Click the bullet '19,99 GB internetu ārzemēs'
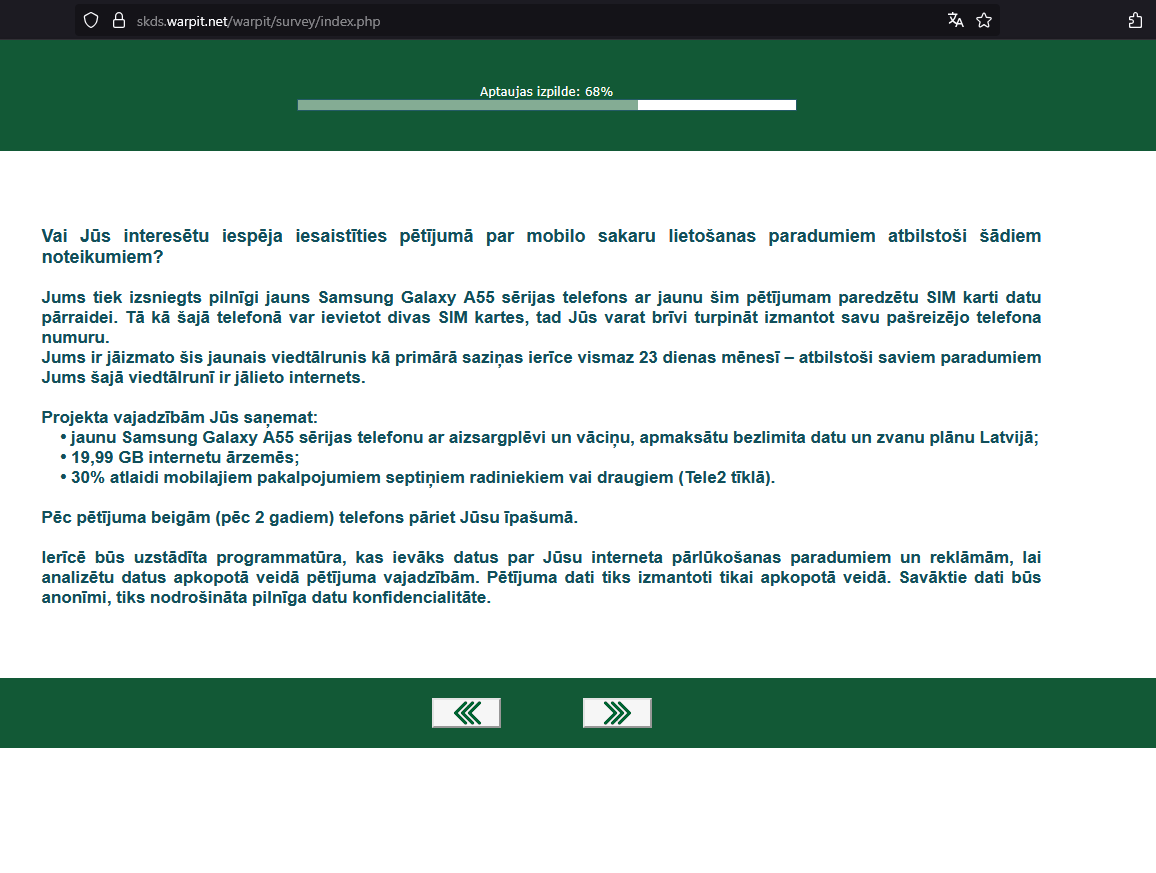 tap(180, 457)
